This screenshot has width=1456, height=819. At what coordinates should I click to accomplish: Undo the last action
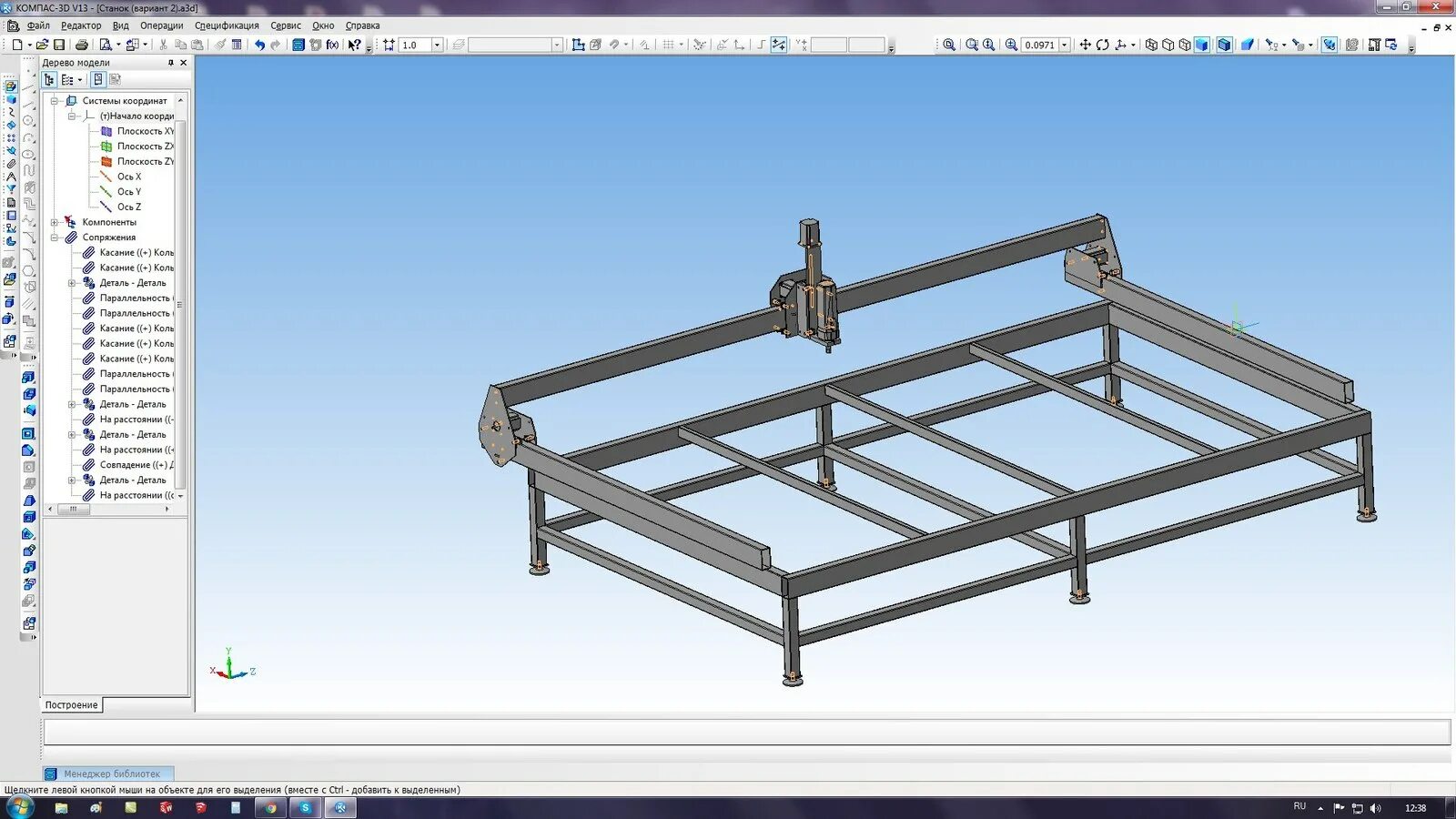(259, 45)
